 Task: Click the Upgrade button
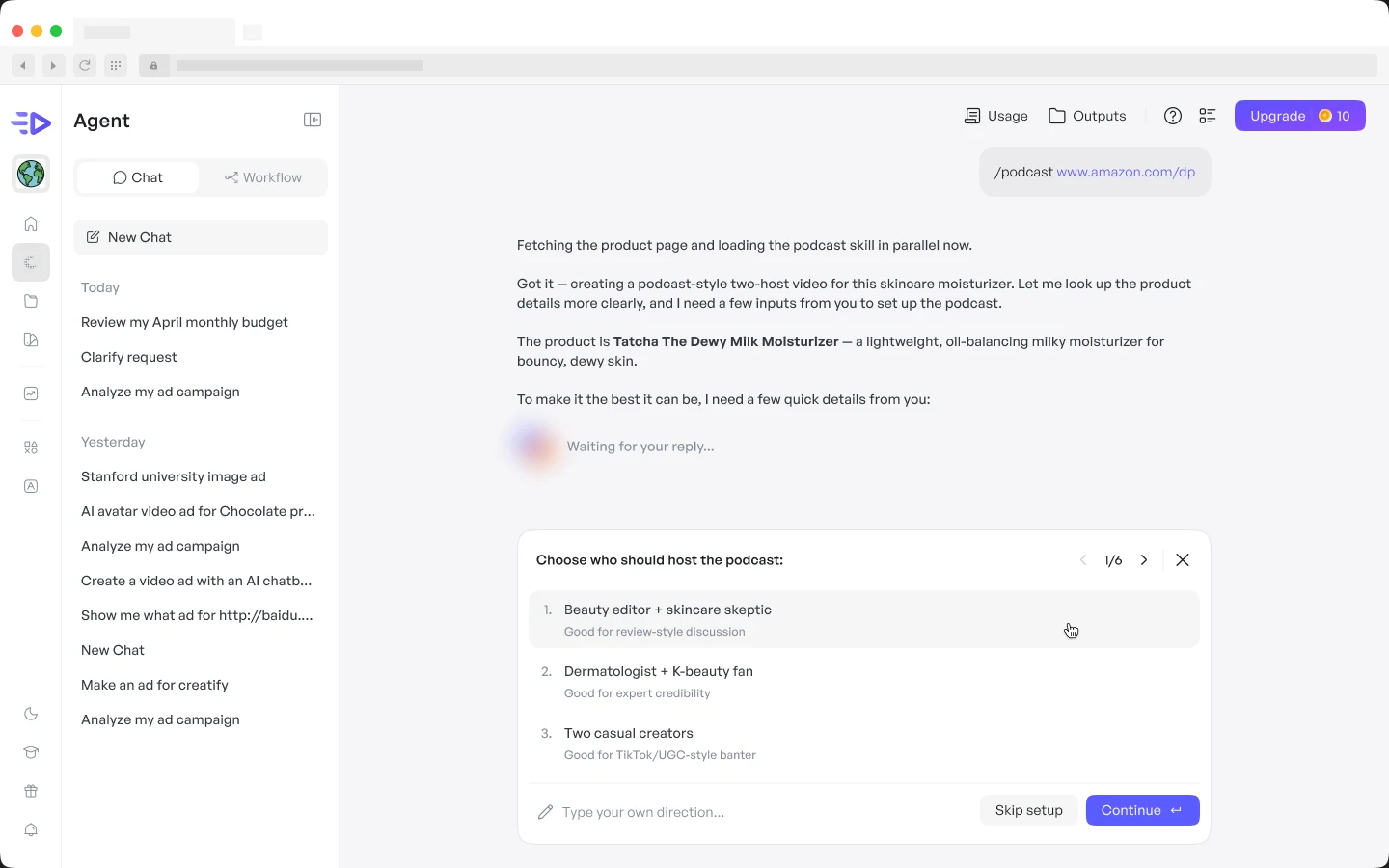1300,116
